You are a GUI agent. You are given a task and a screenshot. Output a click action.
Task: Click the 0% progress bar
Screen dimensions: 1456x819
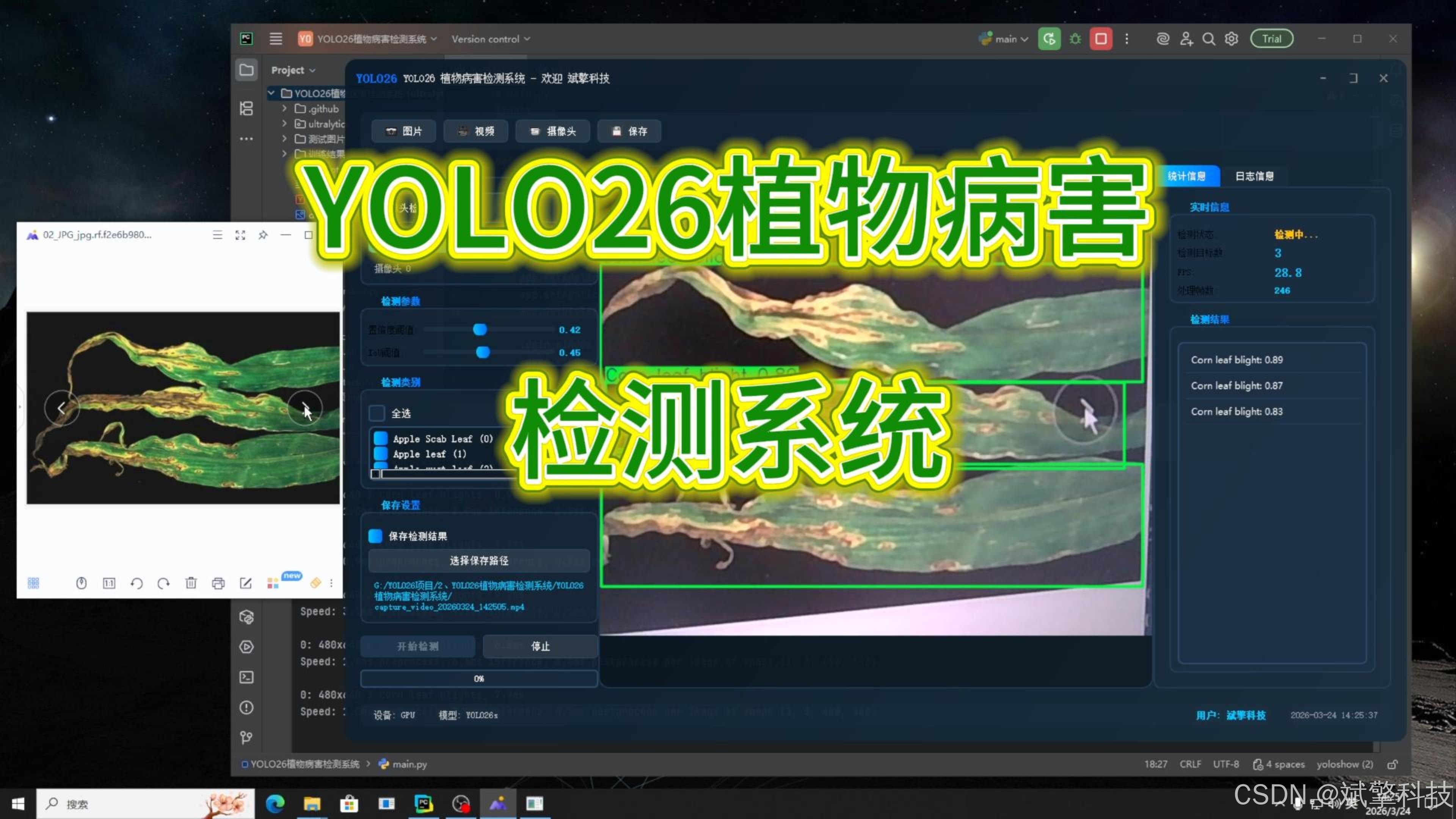(x=479, y=678)
